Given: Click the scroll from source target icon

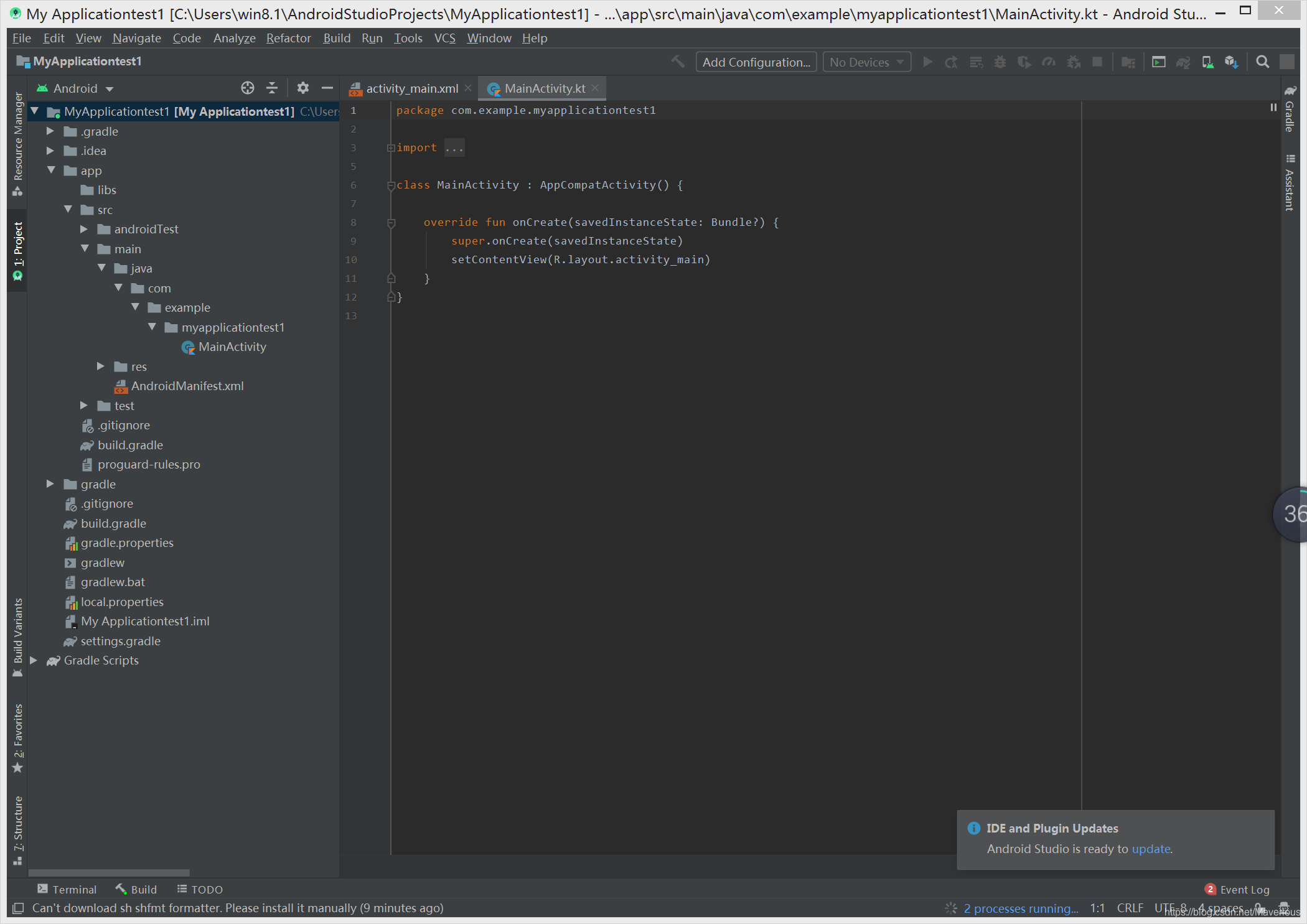Looking at the screenshot, I should point(248,88).
